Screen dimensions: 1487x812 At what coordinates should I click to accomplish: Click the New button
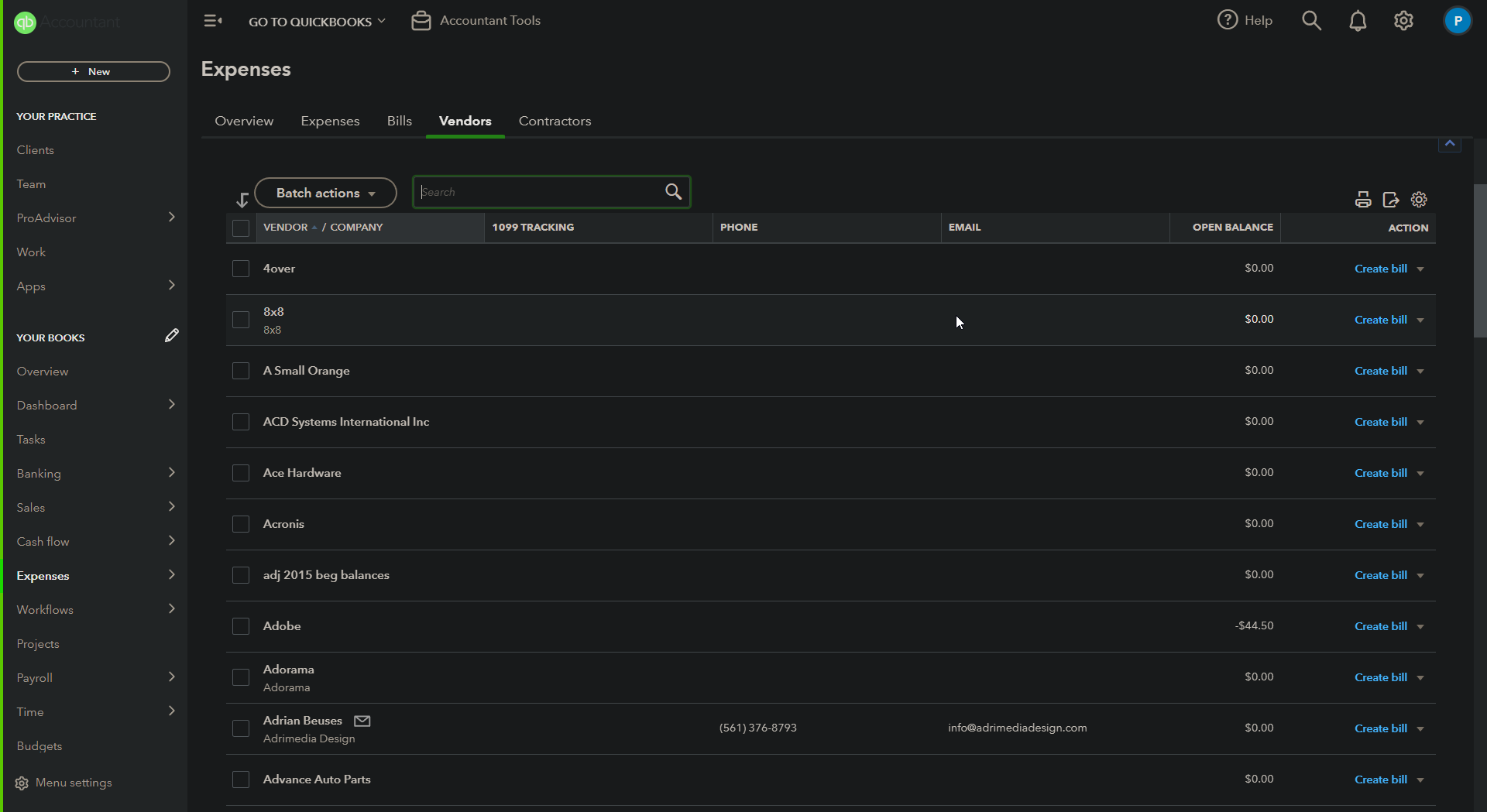tap(94, 71)
